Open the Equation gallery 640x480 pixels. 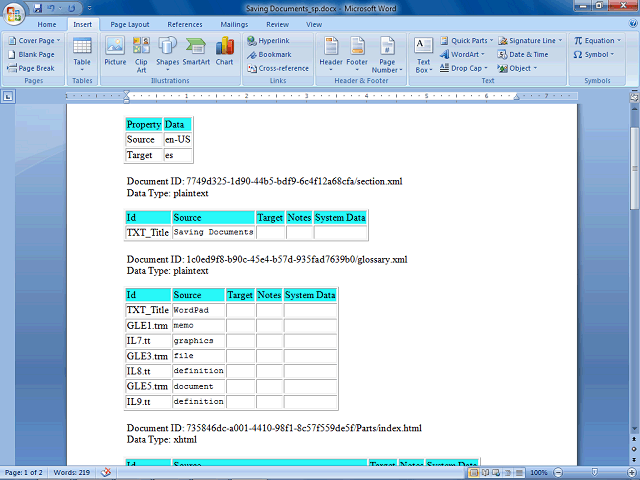(x=597, y=40)
